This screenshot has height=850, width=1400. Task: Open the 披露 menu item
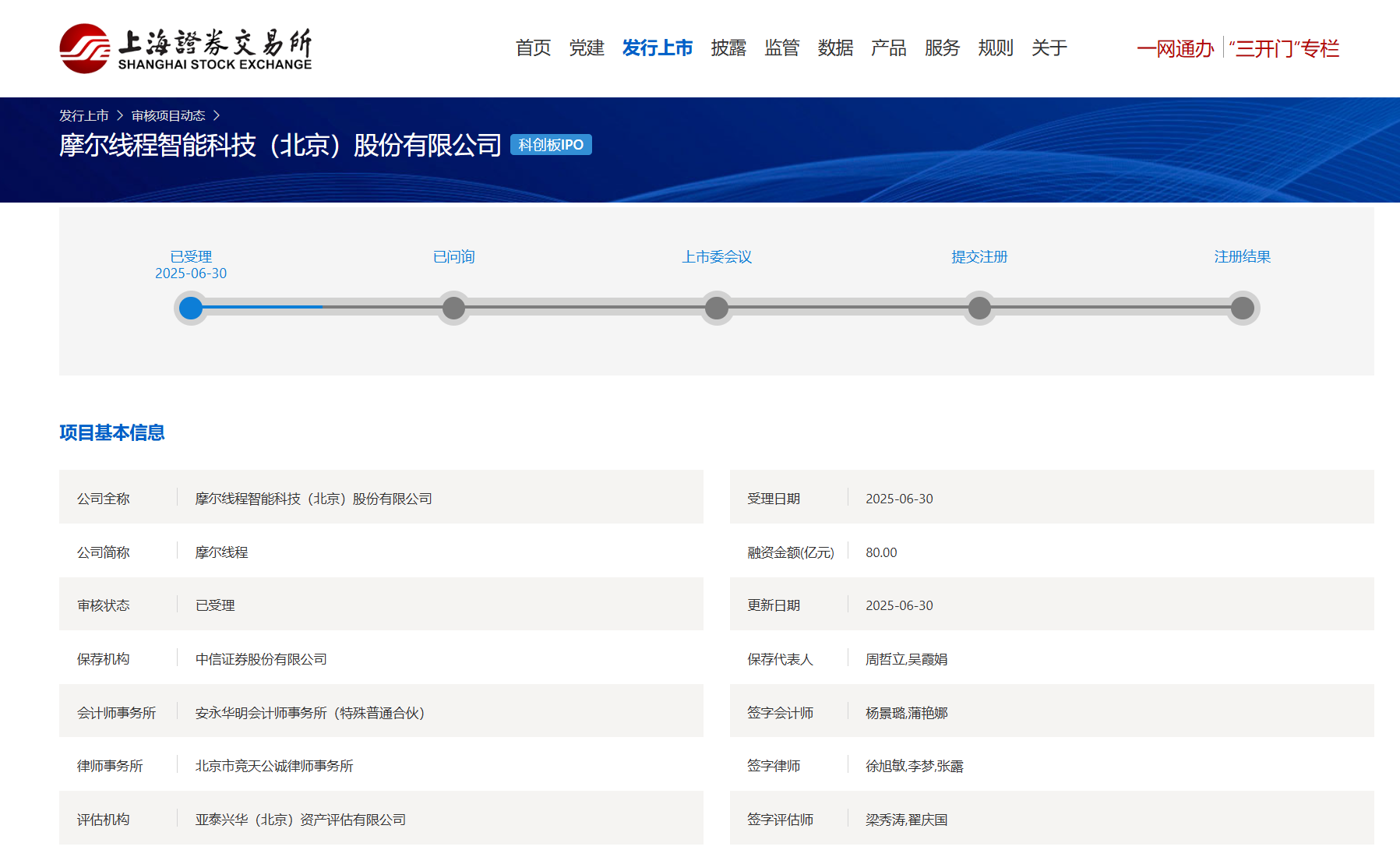click(x=728, y=48)
